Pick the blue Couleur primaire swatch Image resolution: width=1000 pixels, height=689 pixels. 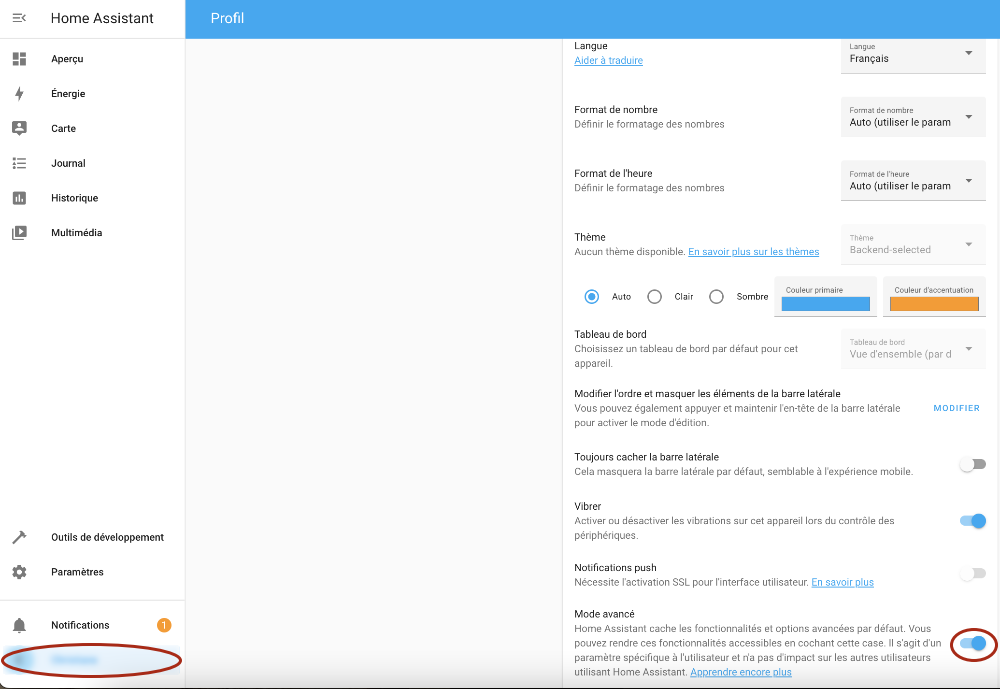click(825, 304)
